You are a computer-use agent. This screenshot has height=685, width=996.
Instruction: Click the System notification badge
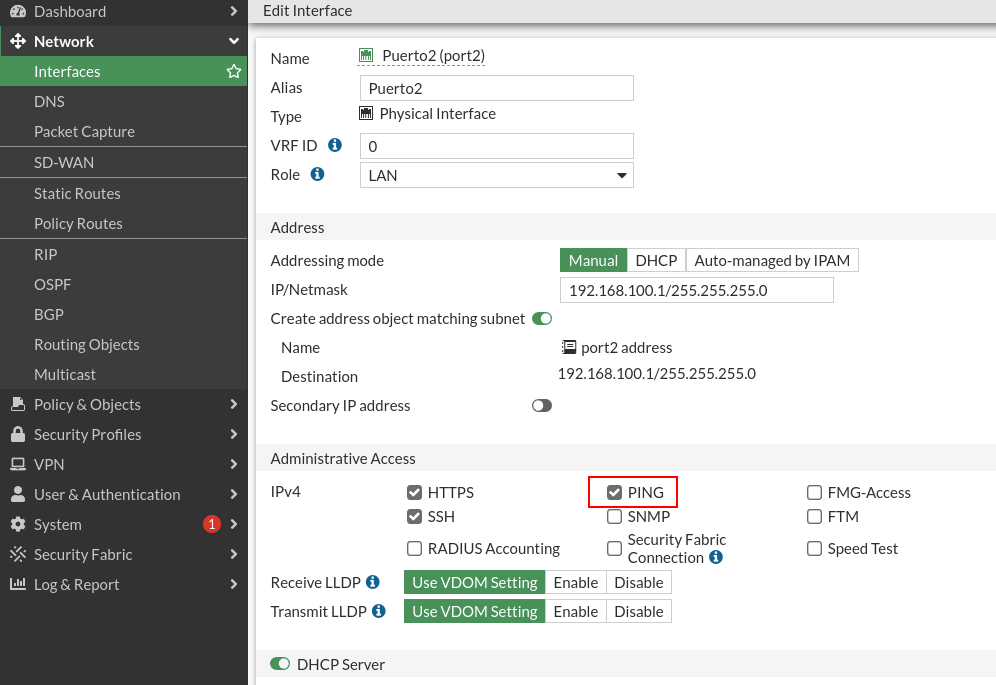(212, 524)
